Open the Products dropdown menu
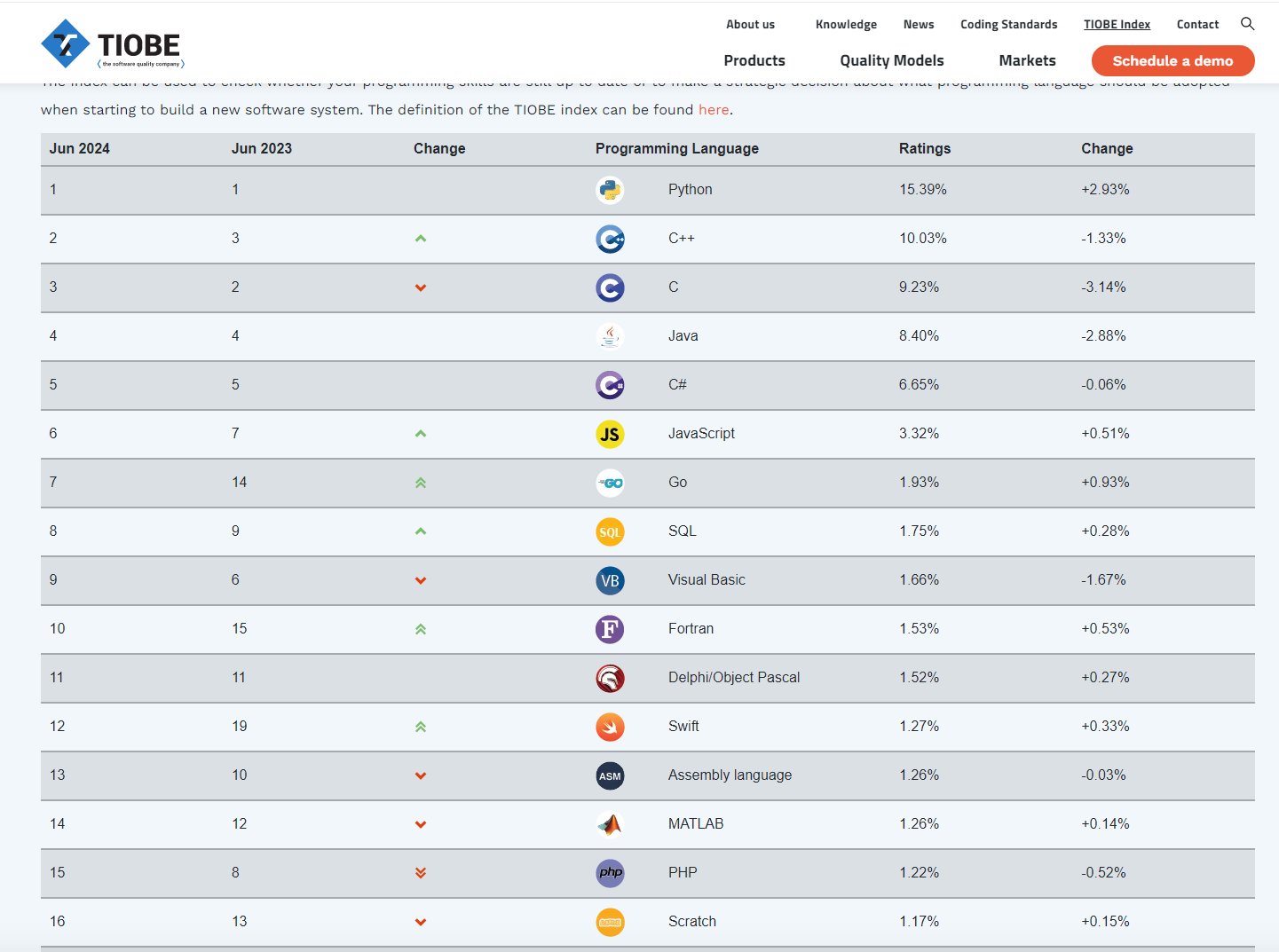Screen dimensions: 1279x952 [x=754, y=60]
